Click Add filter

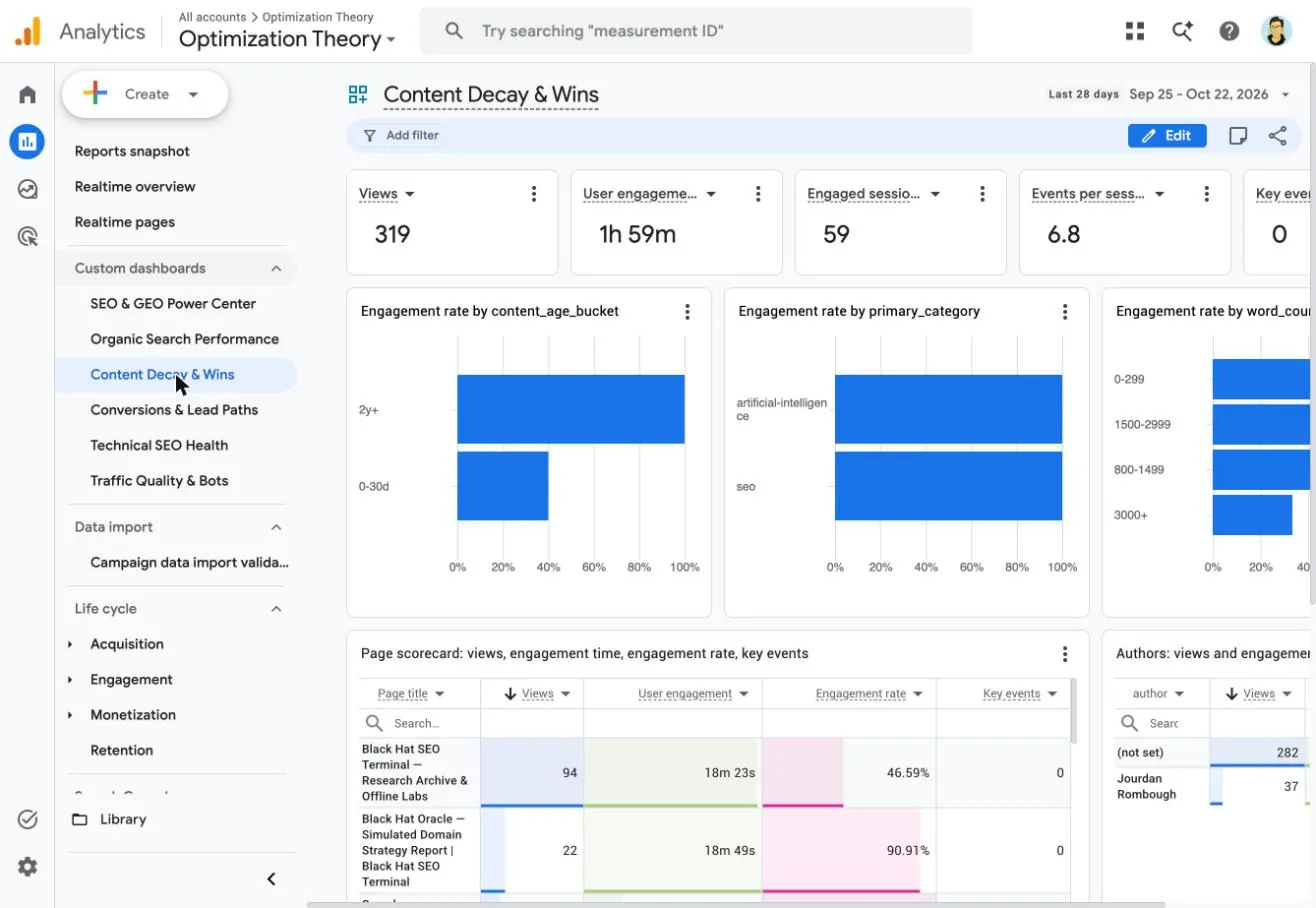tap(400, 136)
